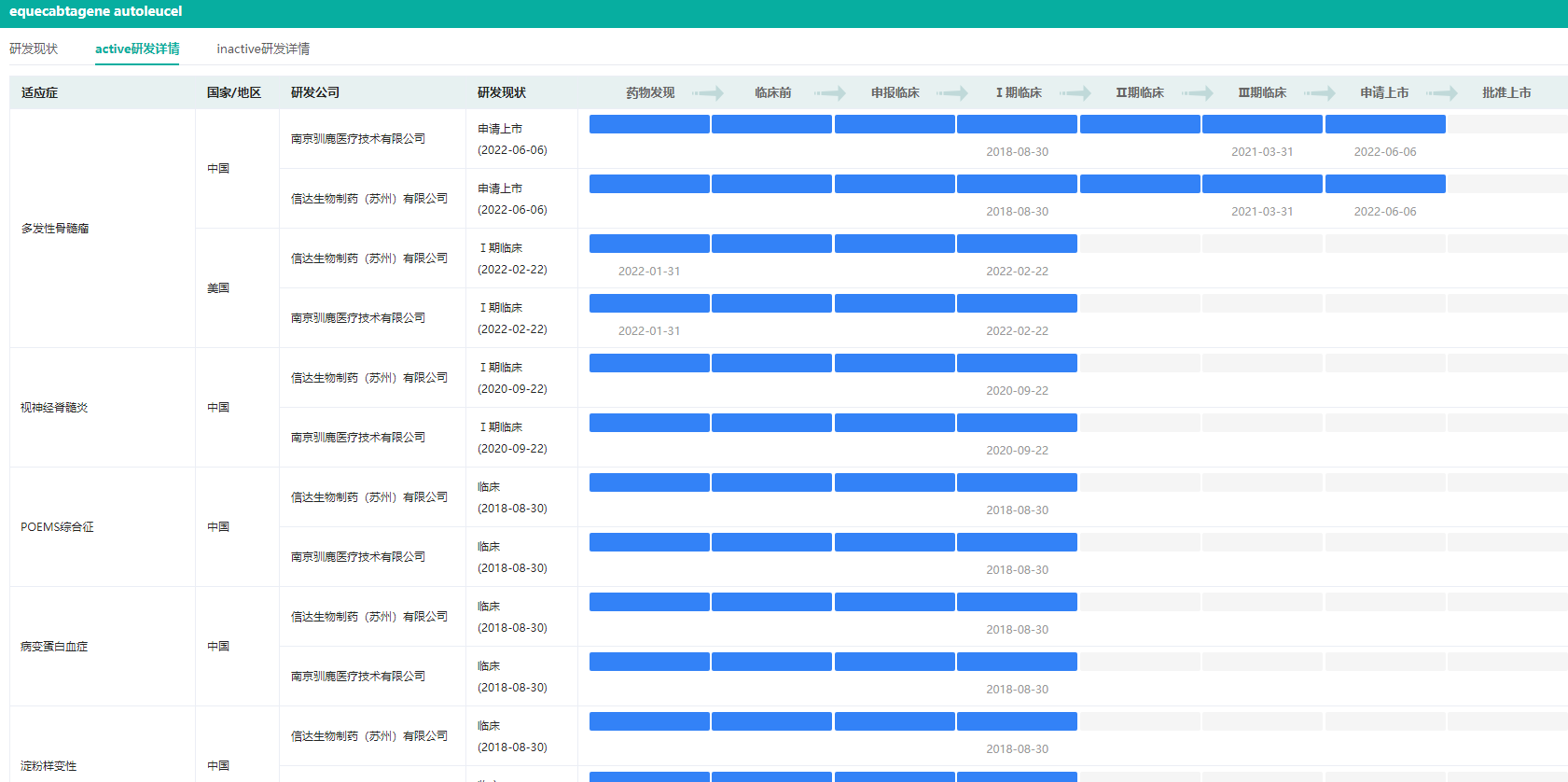This screenshot has height=782, width=1568.
Task: Click arrow icon between Ⅱ期临床 and Ⅲ期临床
Action: [1198, 93]
